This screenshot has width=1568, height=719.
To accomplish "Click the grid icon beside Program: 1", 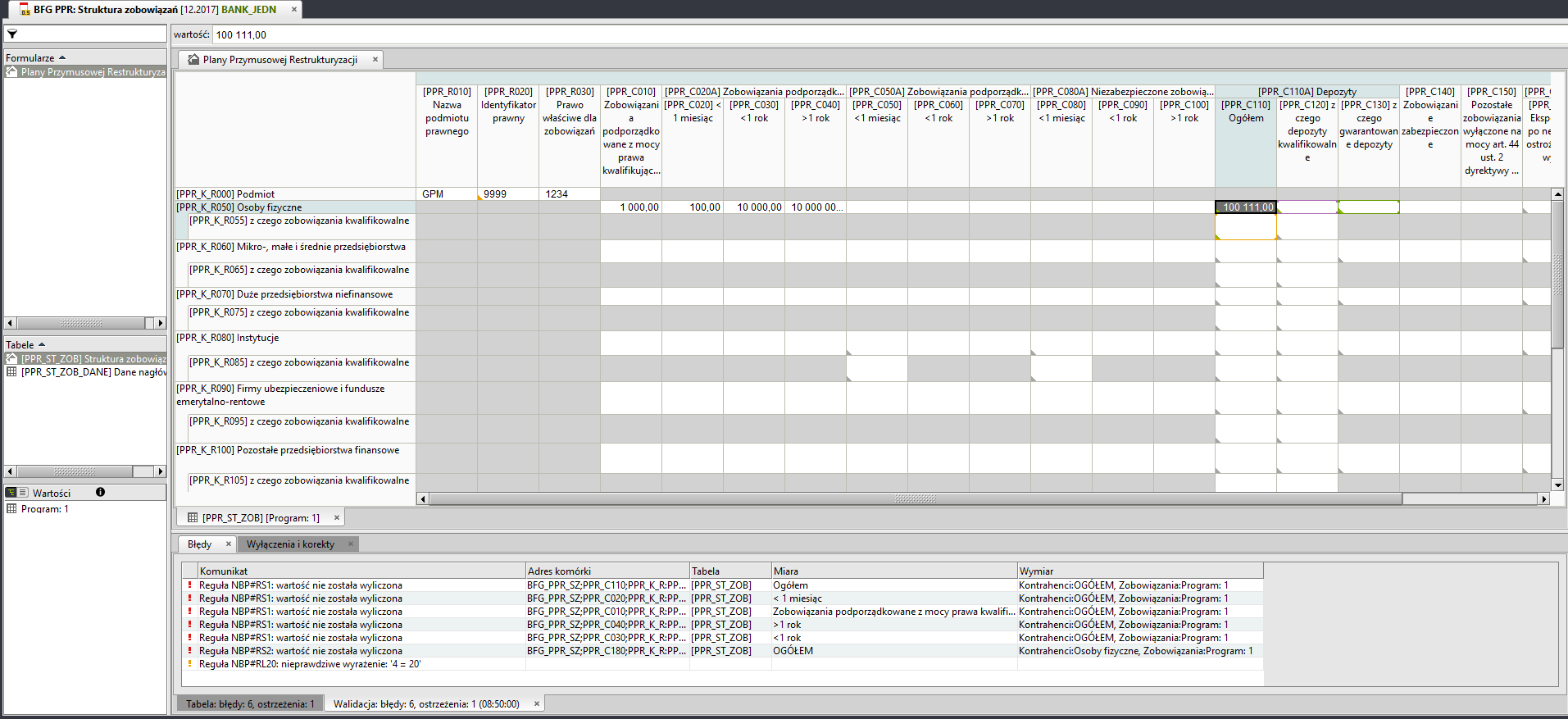I will click(11, 509).
